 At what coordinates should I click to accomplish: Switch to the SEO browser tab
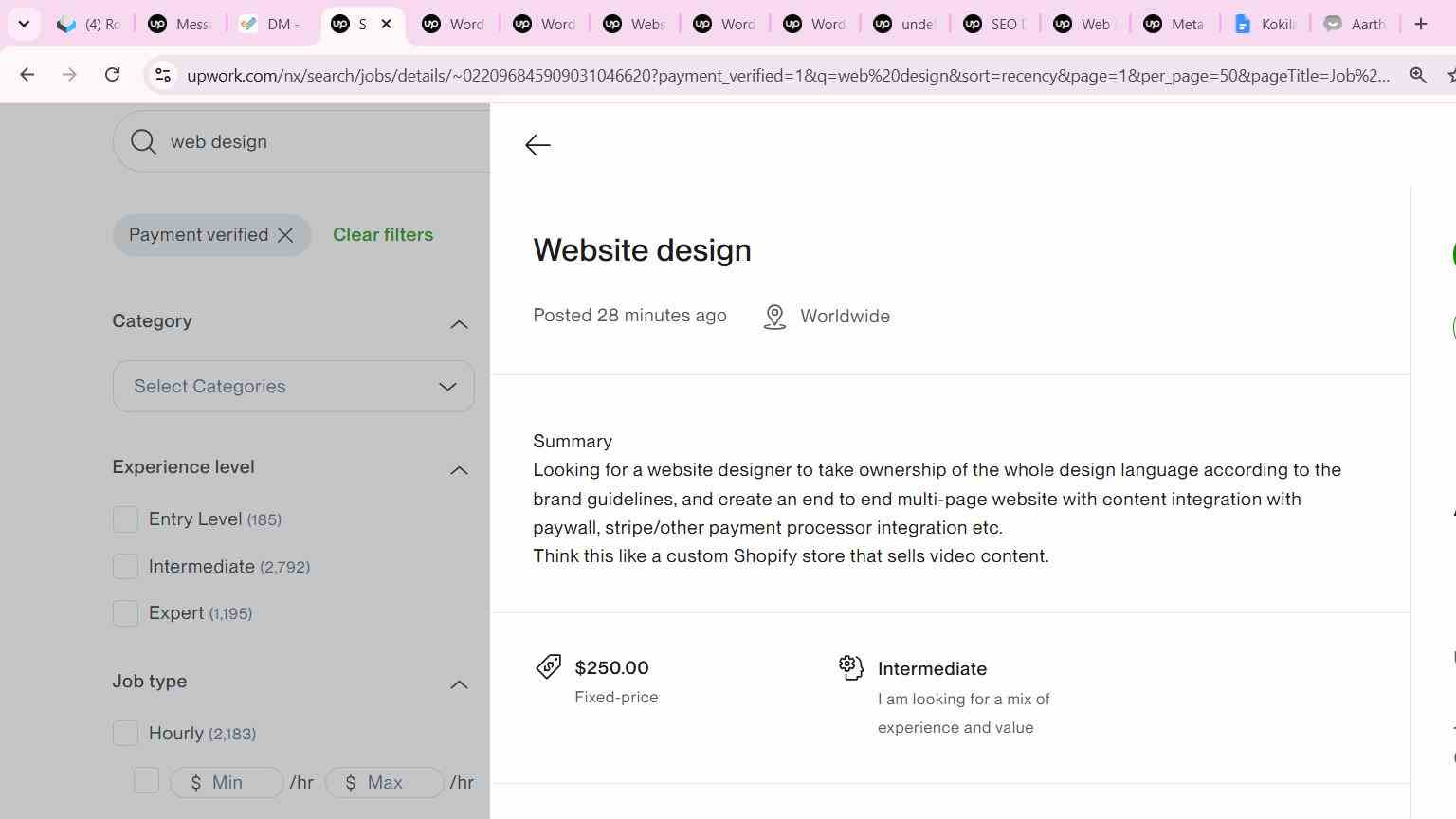tap(993, 24)
